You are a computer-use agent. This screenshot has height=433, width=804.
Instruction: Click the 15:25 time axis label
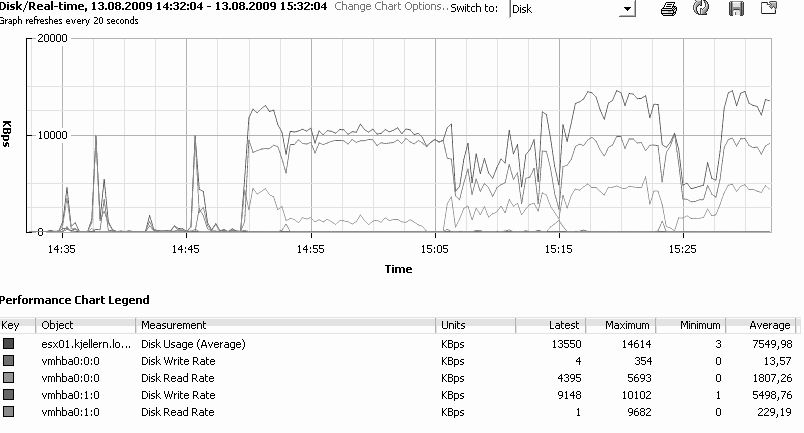(x=682, y=249)
